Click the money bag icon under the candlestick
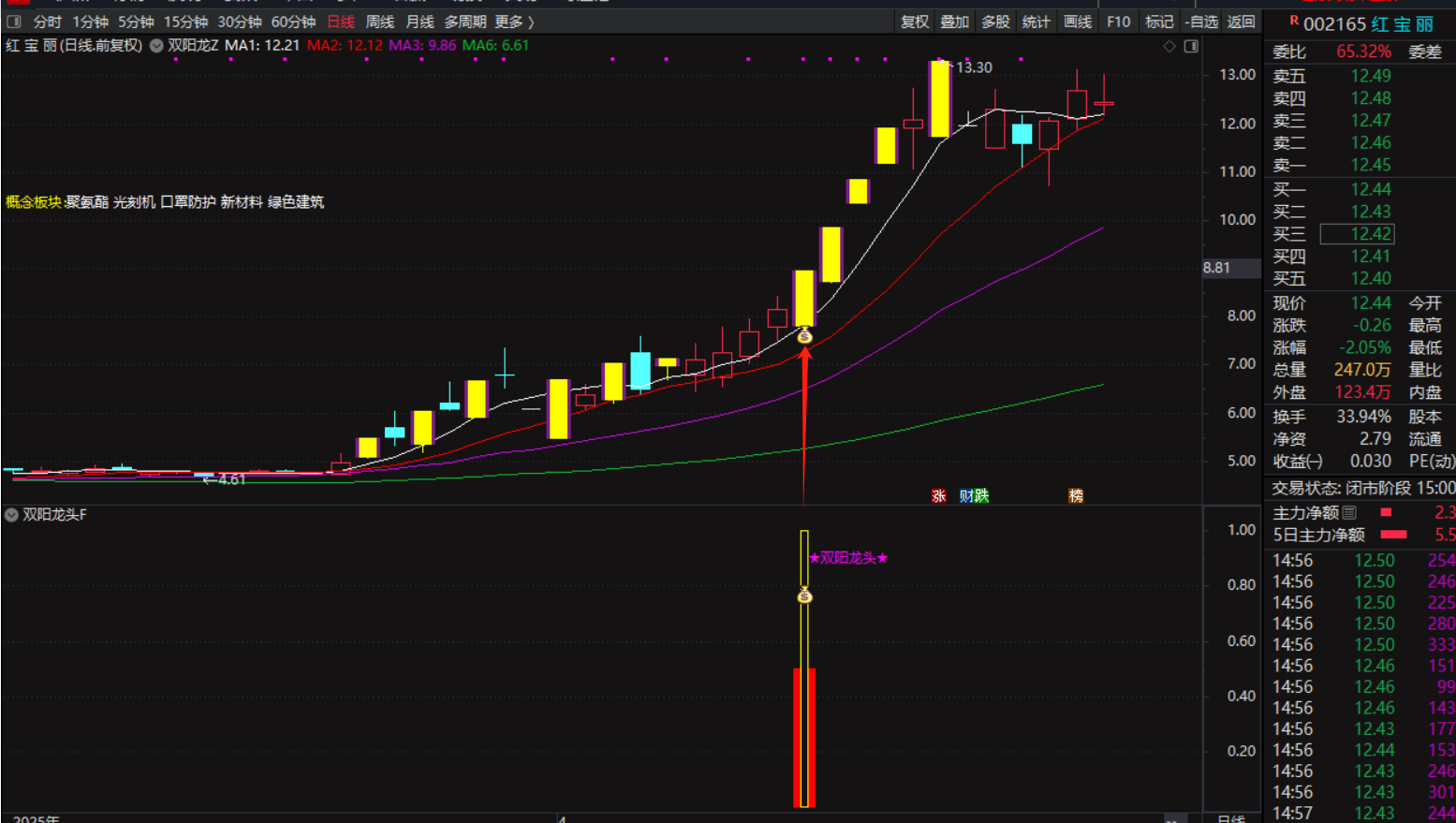 click(x=804, y=336)
